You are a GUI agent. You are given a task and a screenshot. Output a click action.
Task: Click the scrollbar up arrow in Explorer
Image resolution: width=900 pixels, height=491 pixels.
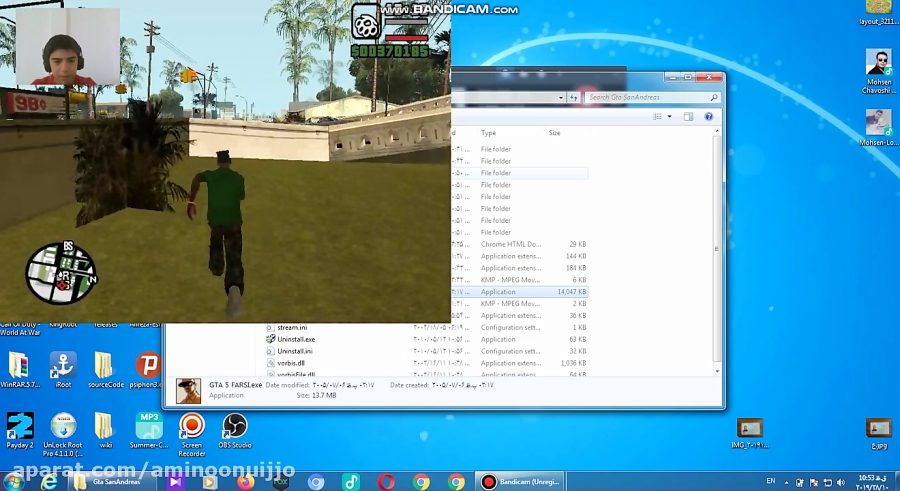(x=717, y=132)
